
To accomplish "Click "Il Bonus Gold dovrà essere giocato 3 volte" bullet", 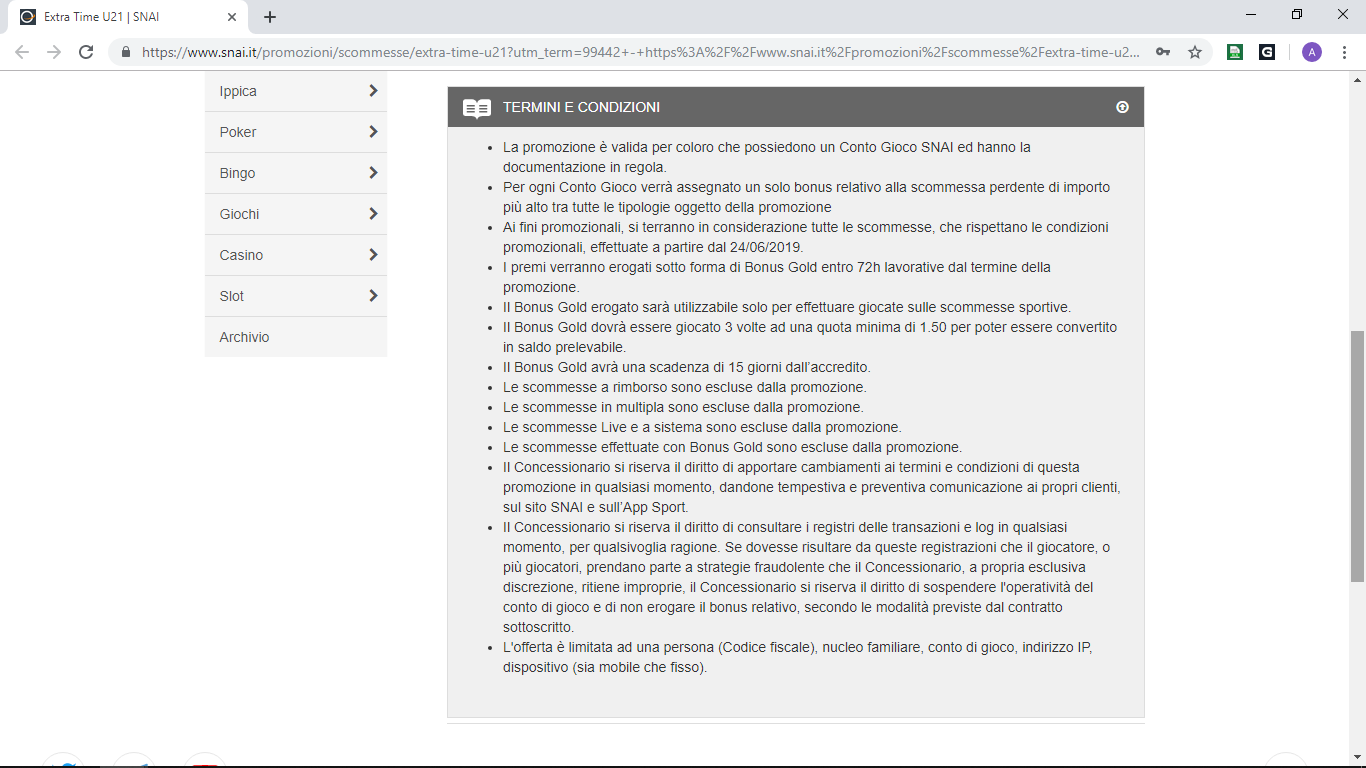I will click(x=810, y=337).
